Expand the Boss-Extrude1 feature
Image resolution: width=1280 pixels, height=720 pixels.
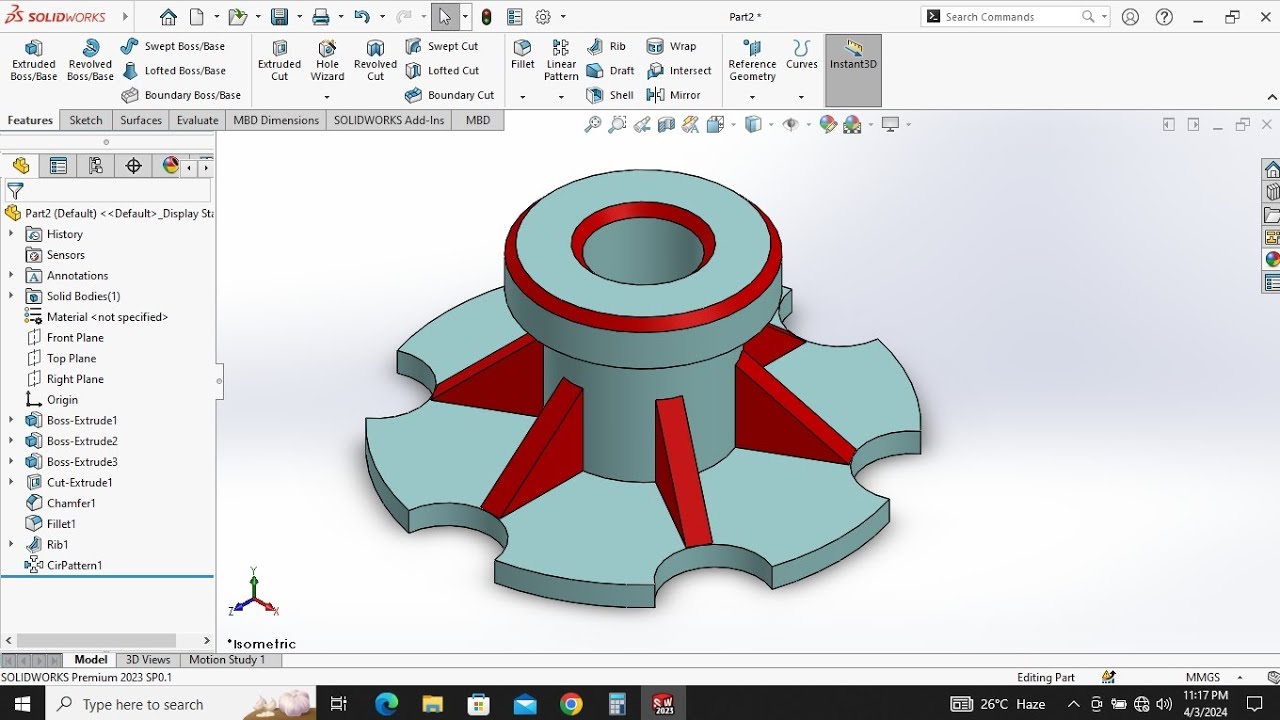pyautogui.click(x=11, y=420)
